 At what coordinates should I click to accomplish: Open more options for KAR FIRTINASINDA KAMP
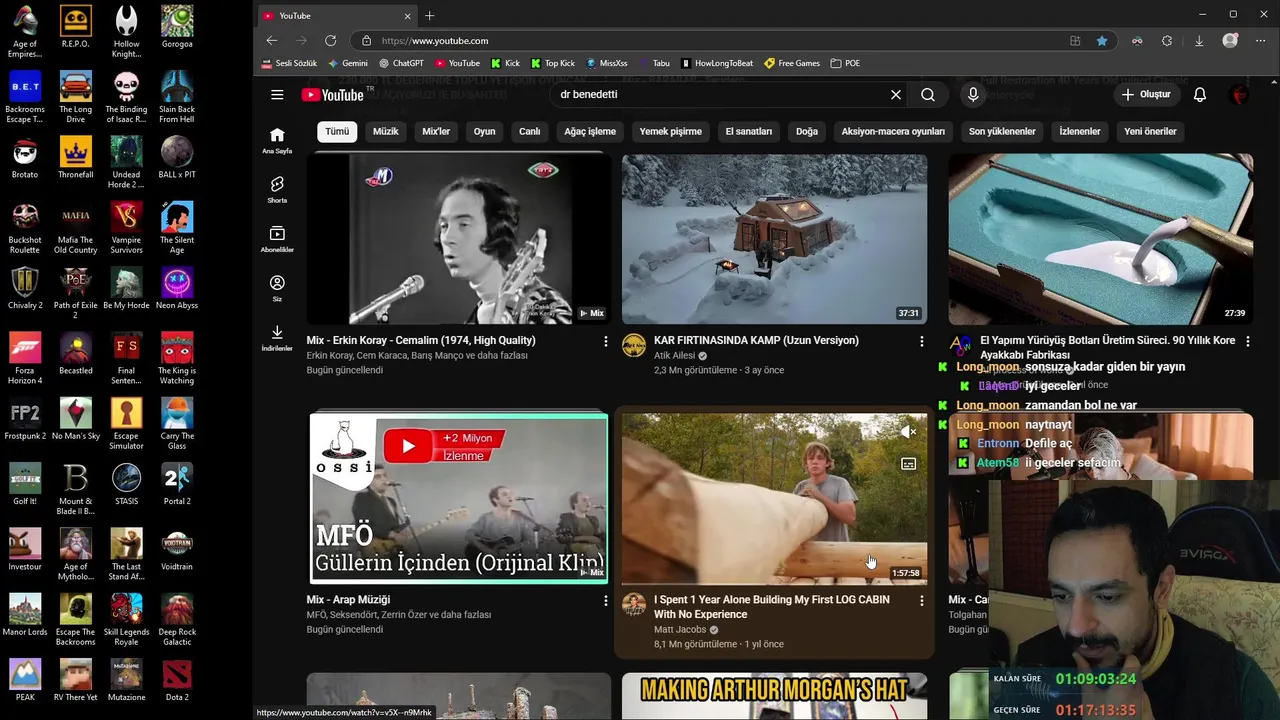(921, 342)
